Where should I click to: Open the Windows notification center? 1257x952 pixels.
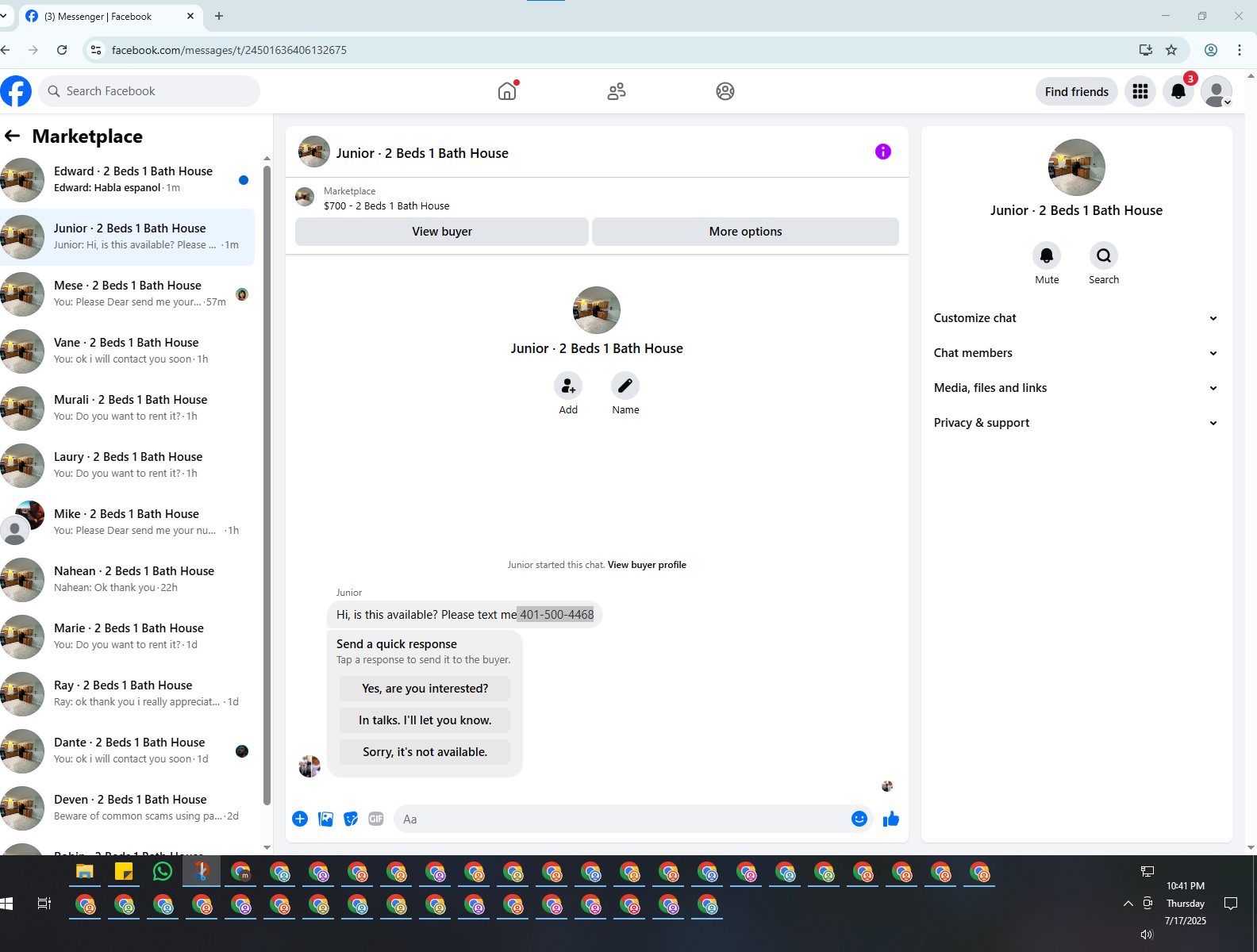tap(1231, 904)
